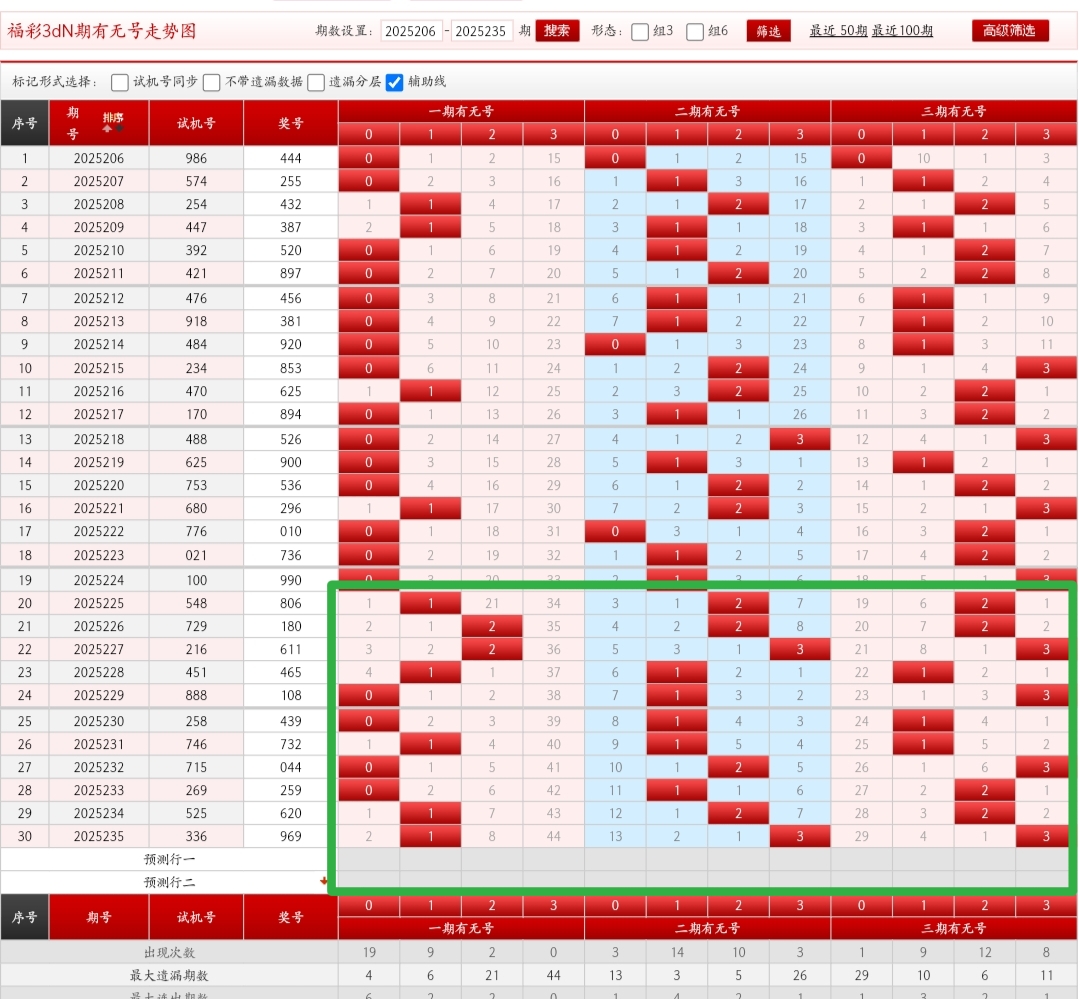The image size is (1080, 999).
Task: Tick the 组6 checkbox
Action: [x=695, y=32]
